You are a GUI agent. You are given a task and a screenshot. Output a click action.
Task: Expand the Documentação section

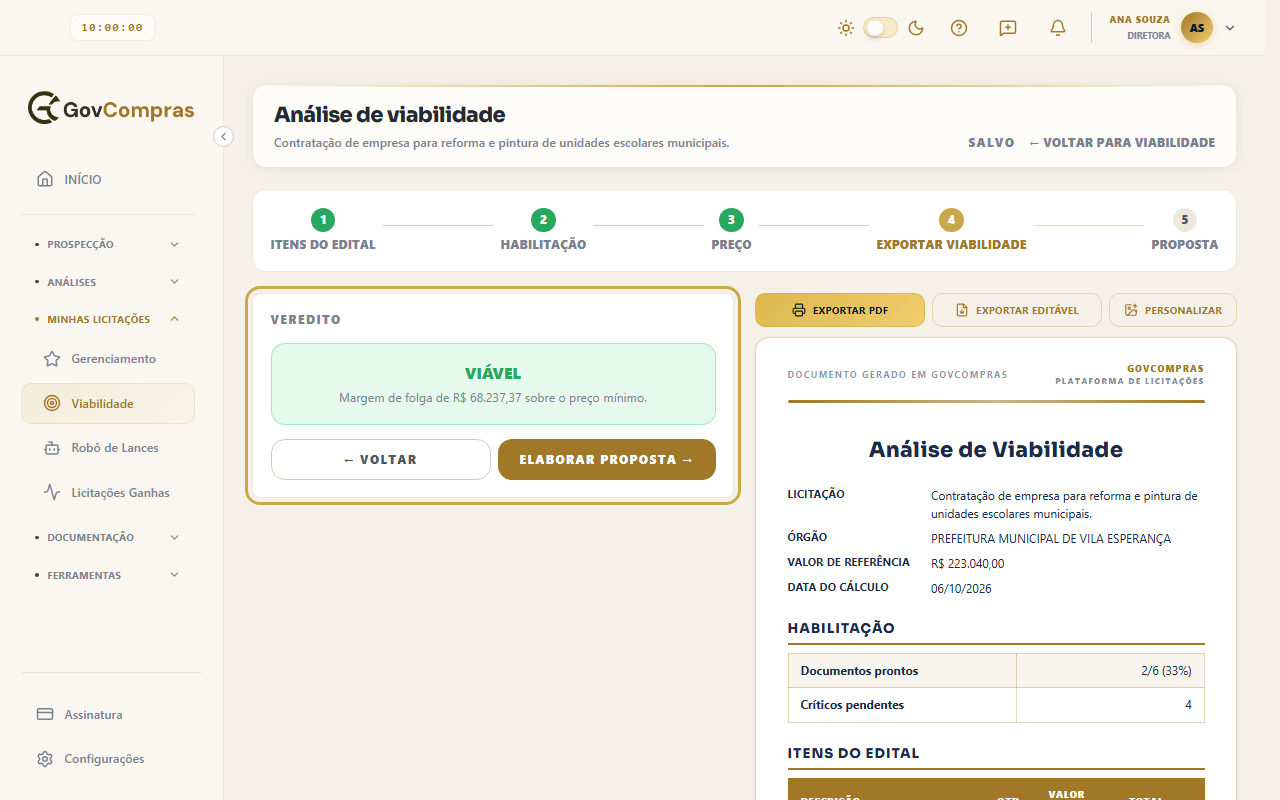coord(108,538)
